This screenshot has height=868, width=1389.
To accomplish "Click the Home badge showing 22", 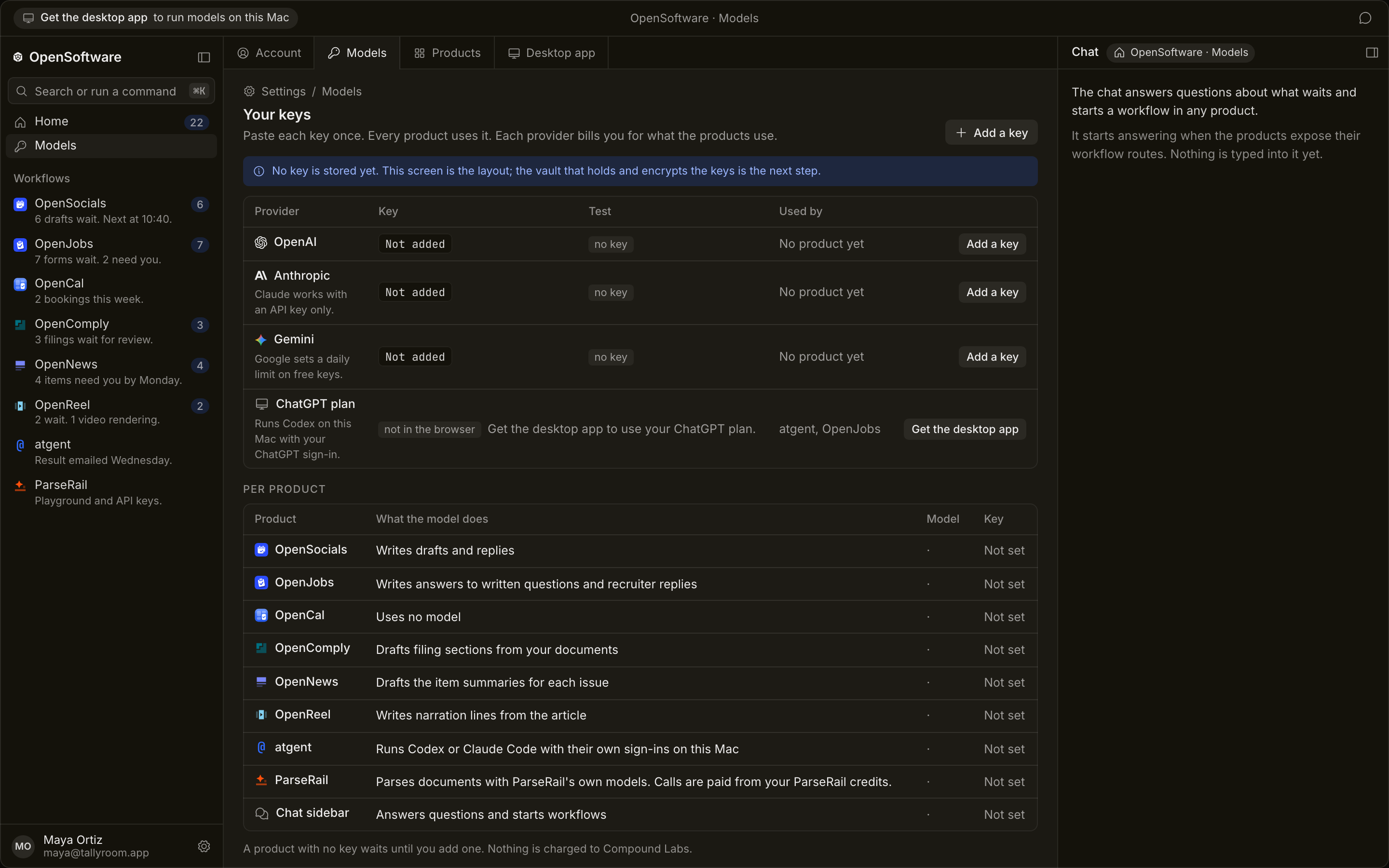I will pos(196,122).
